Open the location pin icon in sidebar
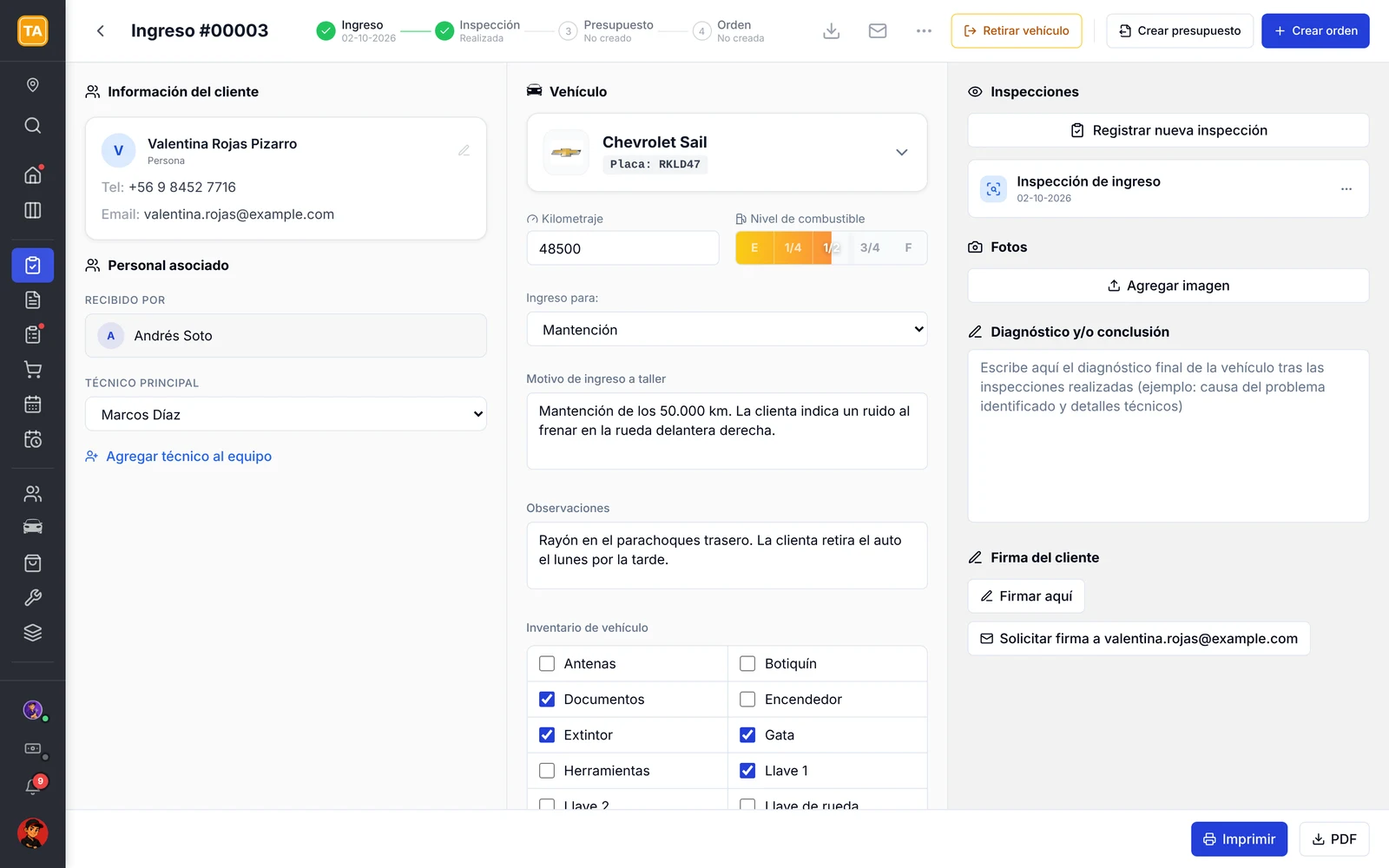1389x868 pixels. point(33,85)
